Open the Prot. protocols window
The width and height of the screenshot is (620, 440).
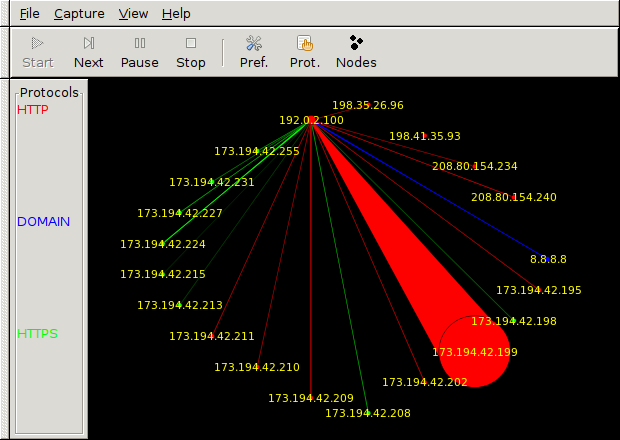(x=305, y=44)
